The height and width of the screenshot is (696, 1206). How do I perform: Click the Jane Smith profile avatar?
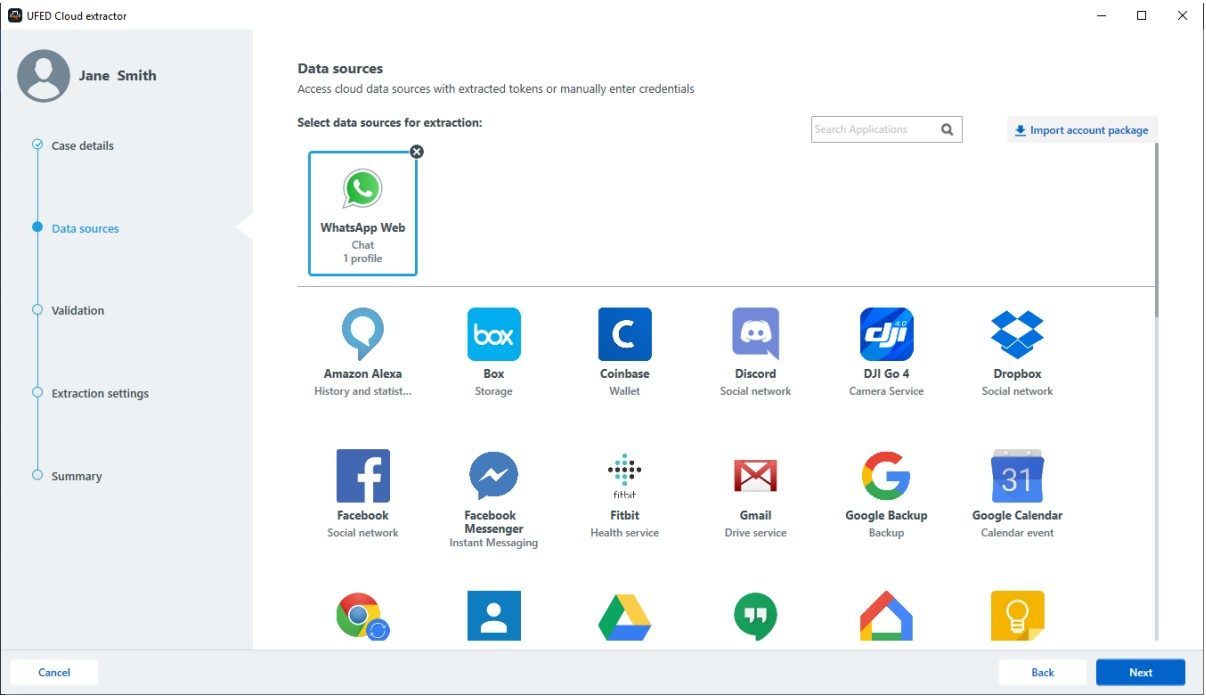pyautogui.click(x=44, y=76)
